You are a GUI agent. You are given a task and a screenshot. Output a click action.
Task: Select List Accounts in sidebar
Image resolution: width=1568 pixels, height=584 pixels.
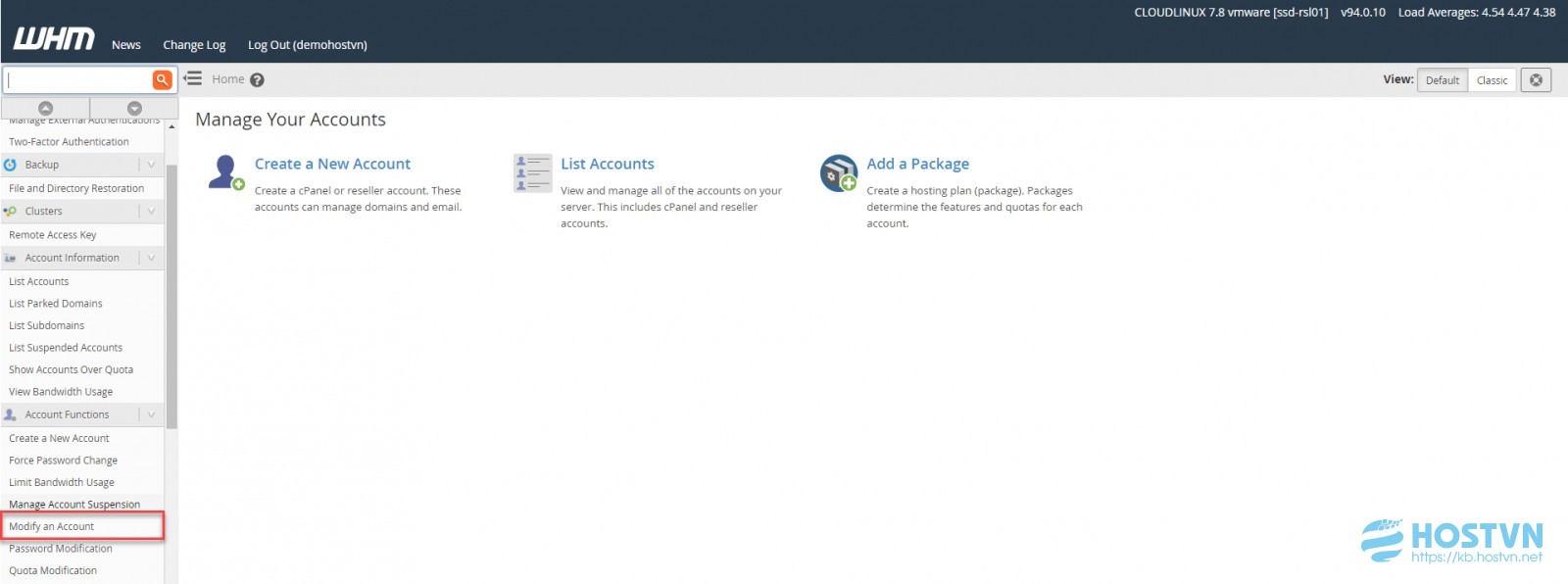pyautogui.click(x=39, y=281)
